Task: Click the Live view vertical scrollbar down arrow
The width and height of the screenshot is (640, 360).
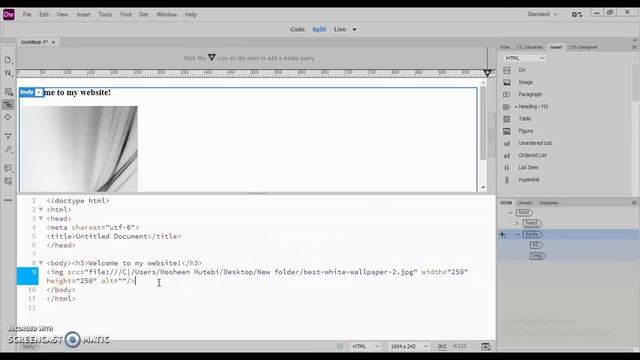Action: (x=483, y=188)
